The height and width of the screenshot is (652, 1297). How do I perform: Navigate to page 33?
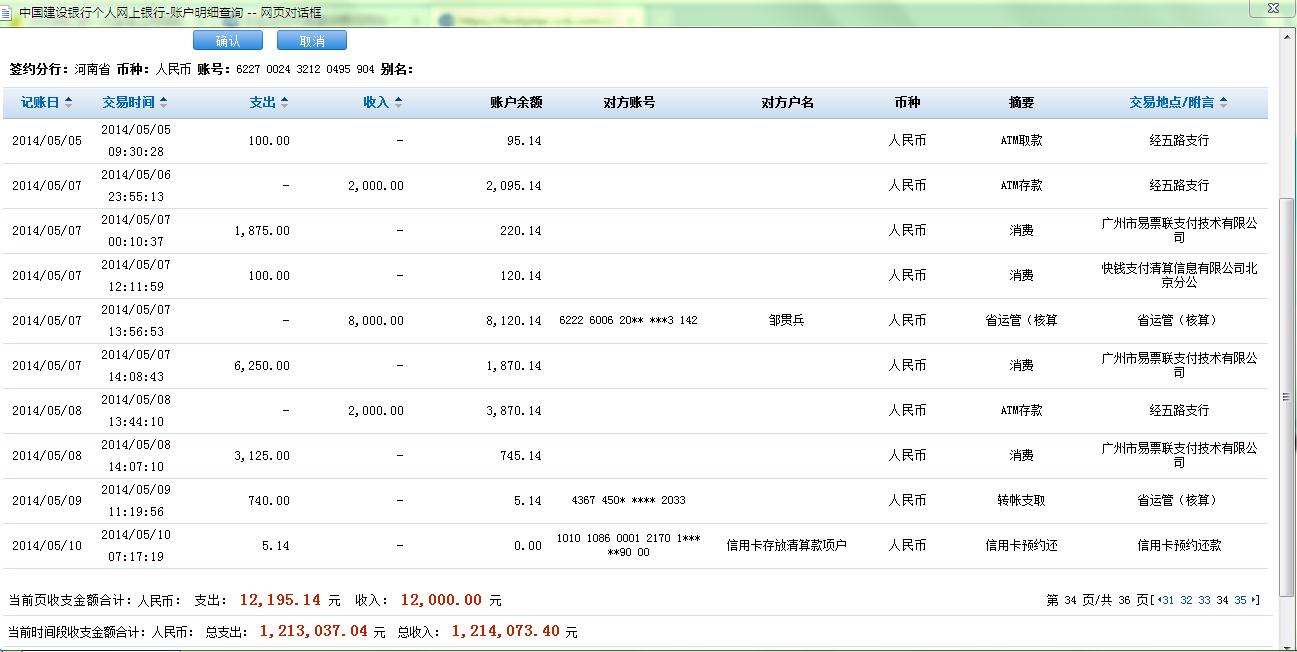[1204, 600]
